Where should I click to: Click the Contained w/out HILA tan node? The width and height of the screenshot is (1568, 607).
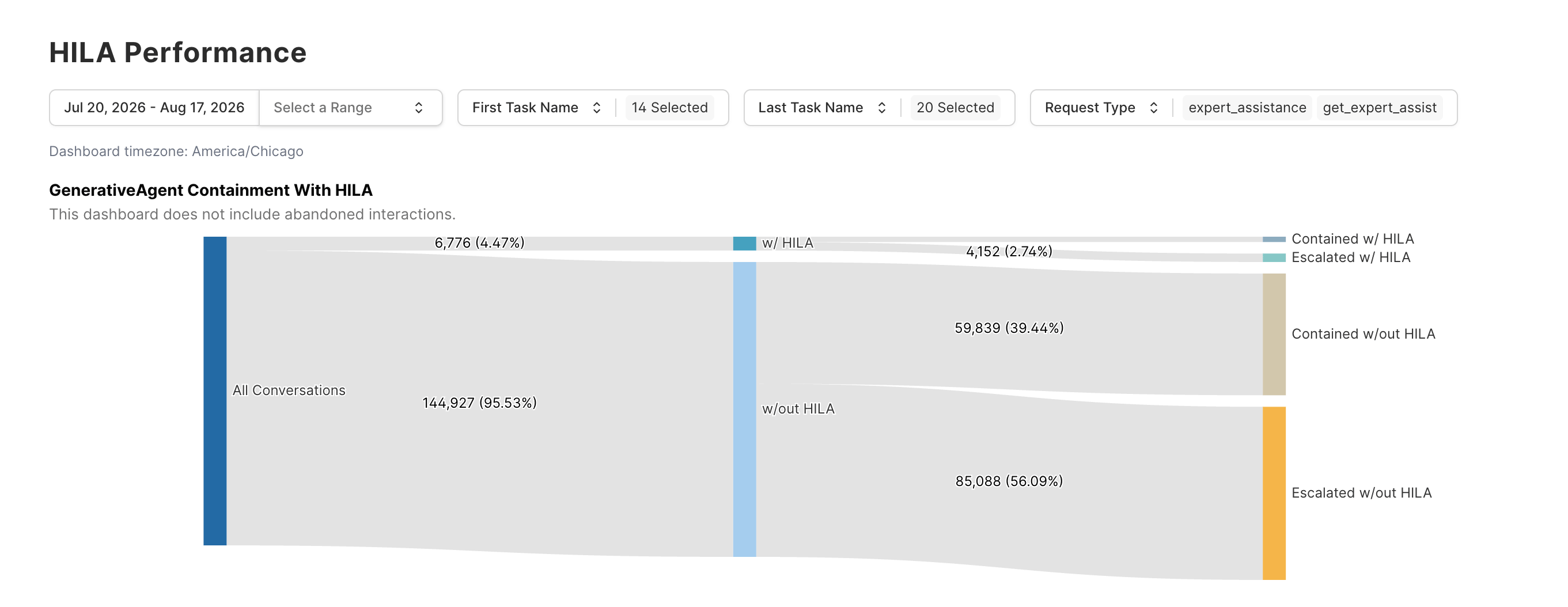(1274, 334)
